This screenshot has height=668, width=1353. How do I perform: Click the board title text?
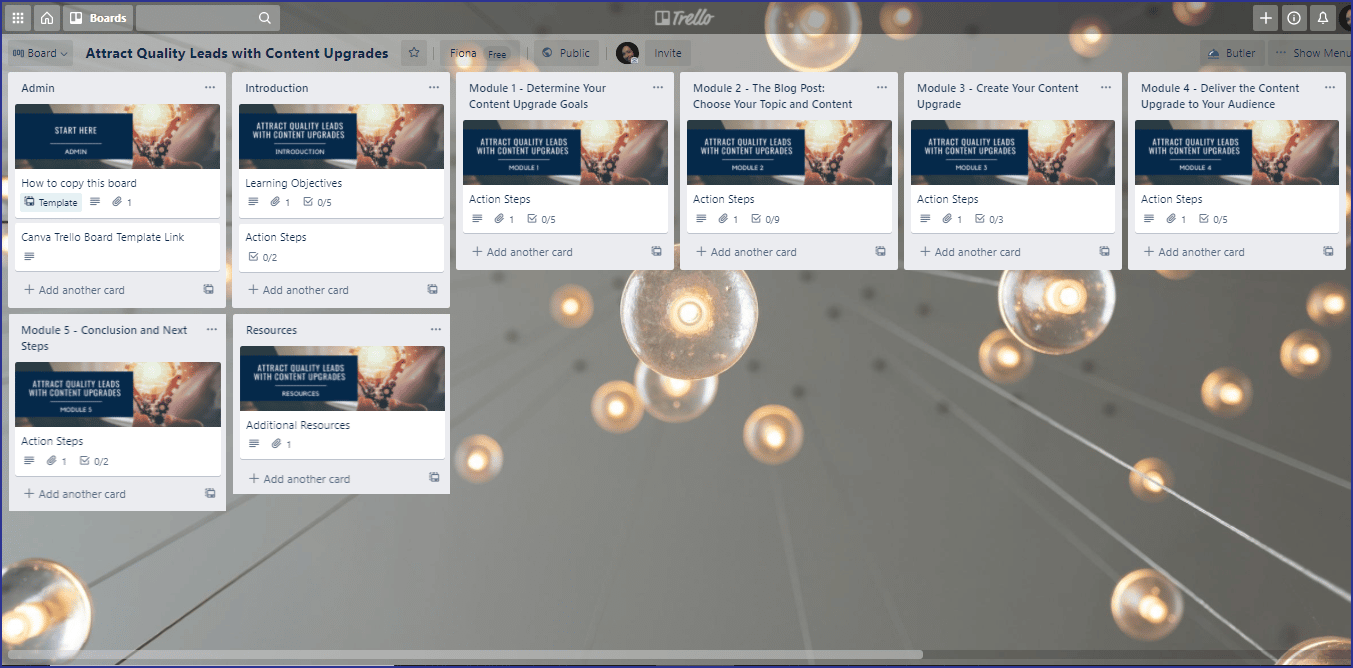click(237, 53)
